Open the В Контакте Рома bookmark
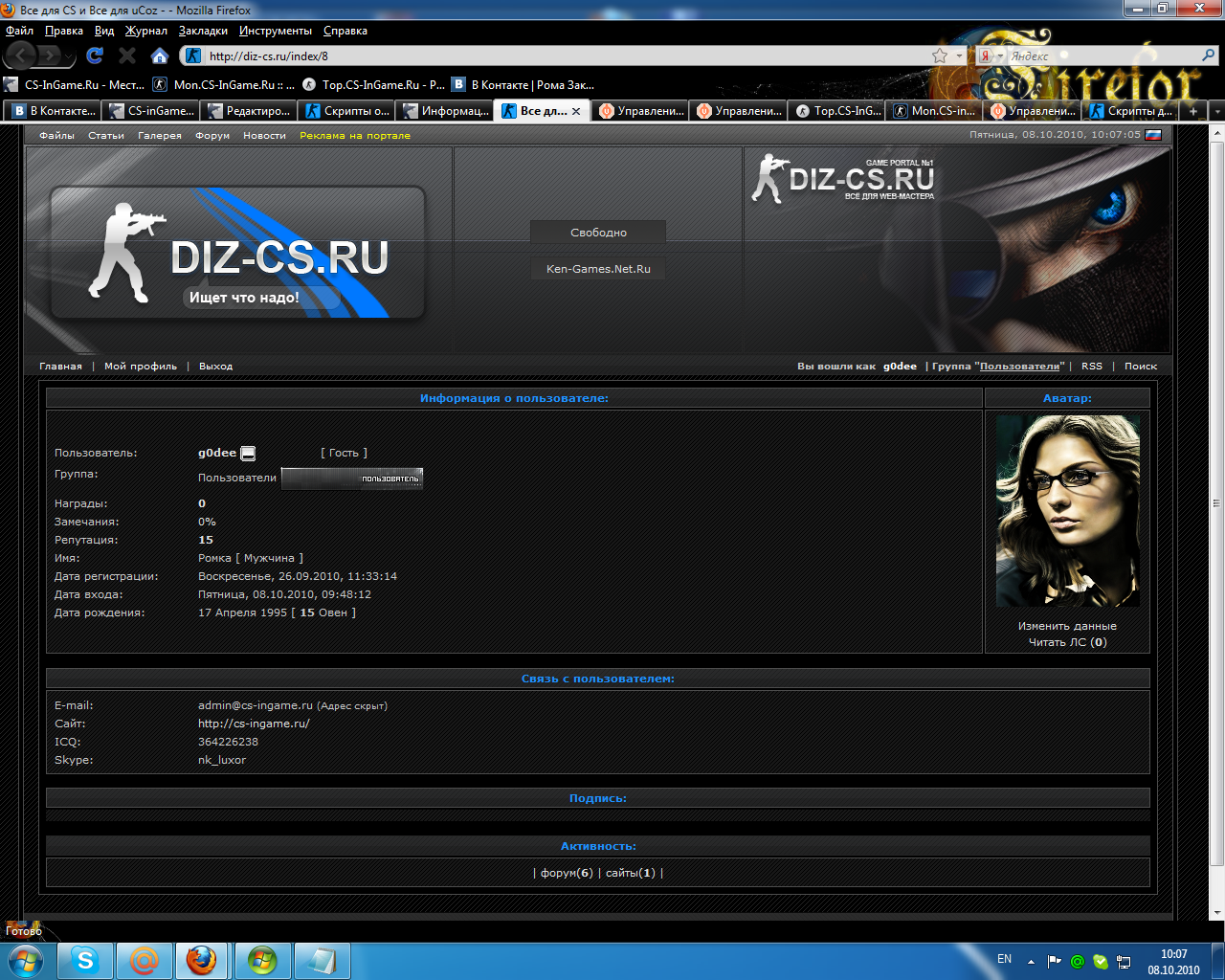Screen dimensions: 1225x980 click(523, 84)
